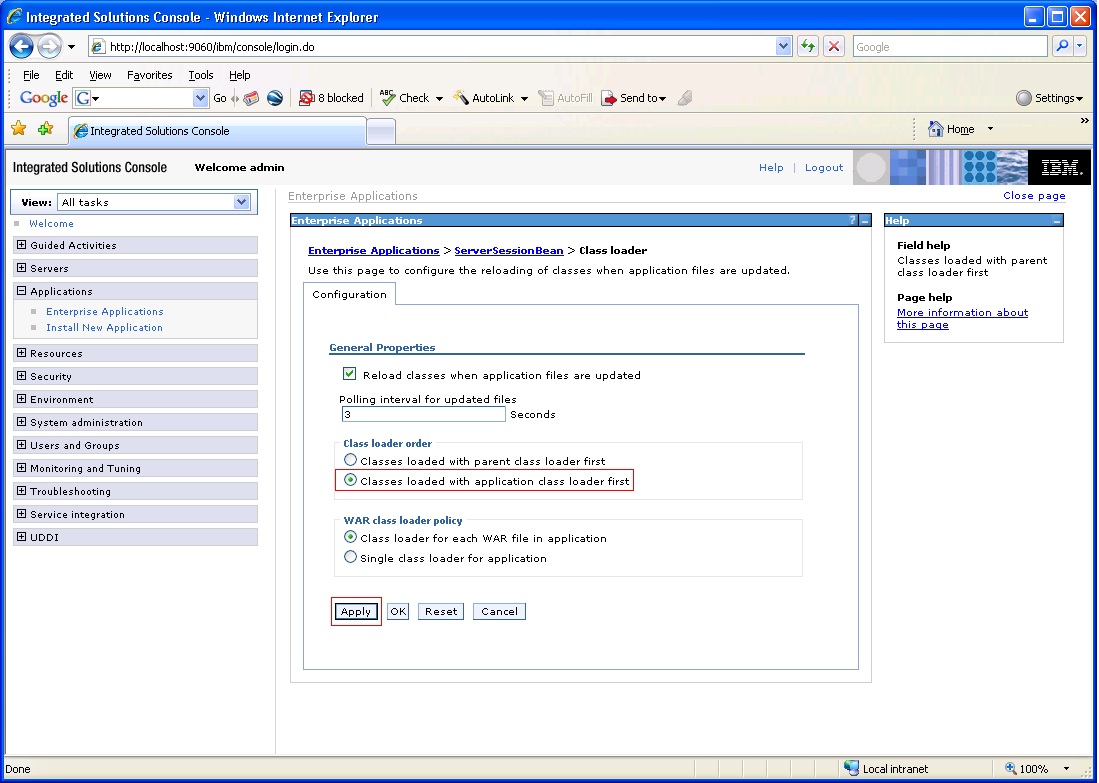Open the zoom level 100% control

pos(1038,769)
